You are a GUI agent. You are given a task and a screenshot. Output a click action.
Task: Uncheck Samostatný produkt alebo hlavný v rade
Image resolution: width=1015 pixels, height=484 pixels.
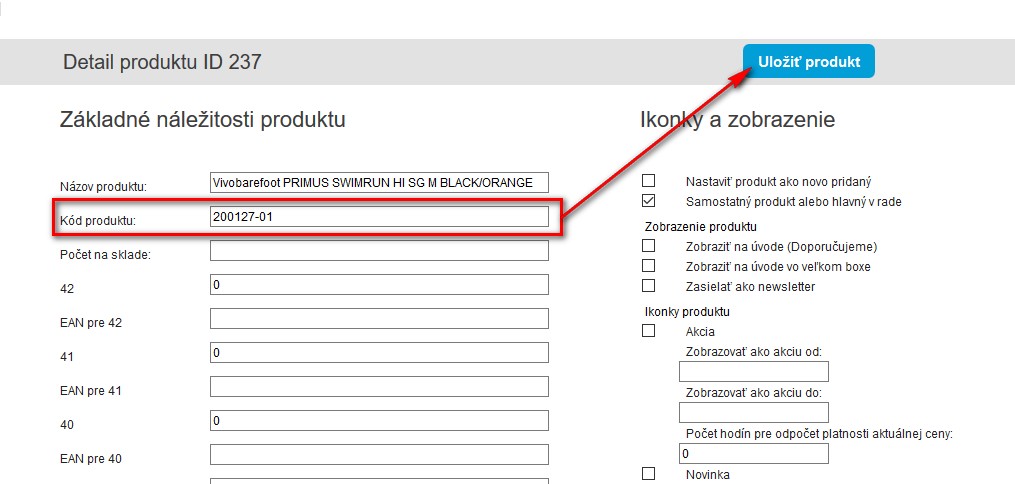click(x=648, y=201)
